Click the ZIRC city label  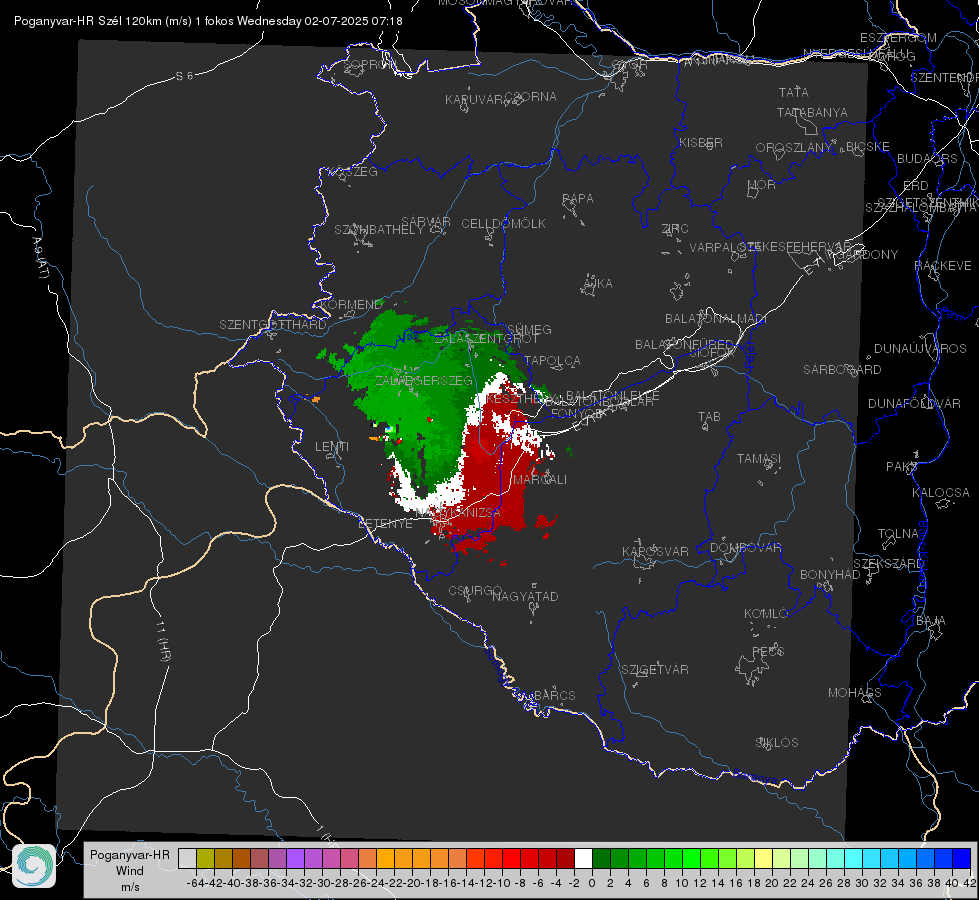pos(675,229)
